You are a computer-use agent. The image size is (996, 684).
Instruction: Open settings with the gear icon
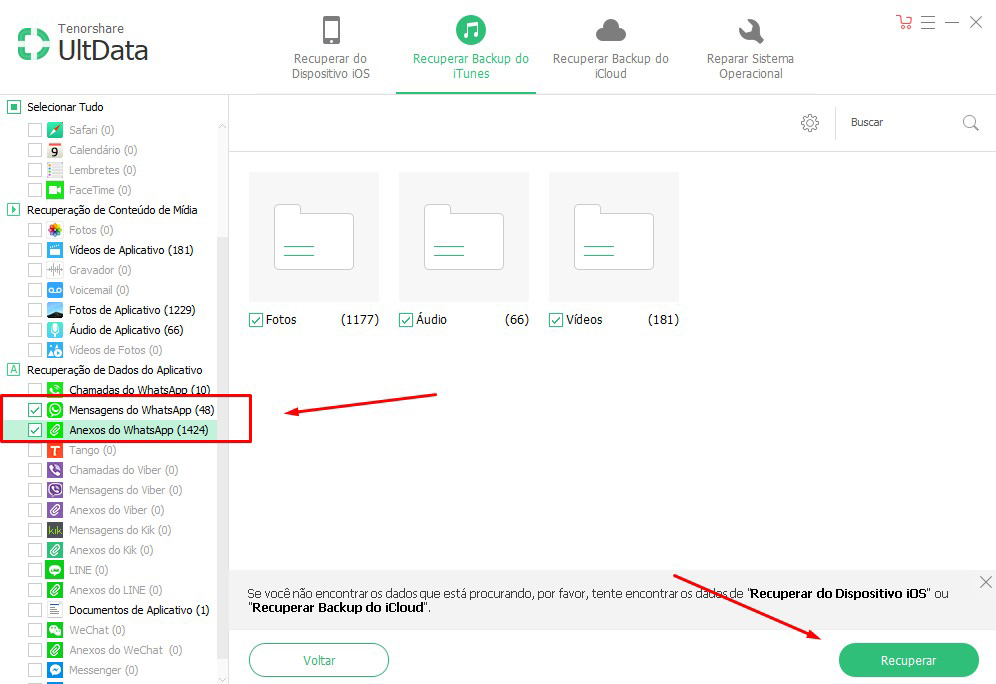coord(810,123)
